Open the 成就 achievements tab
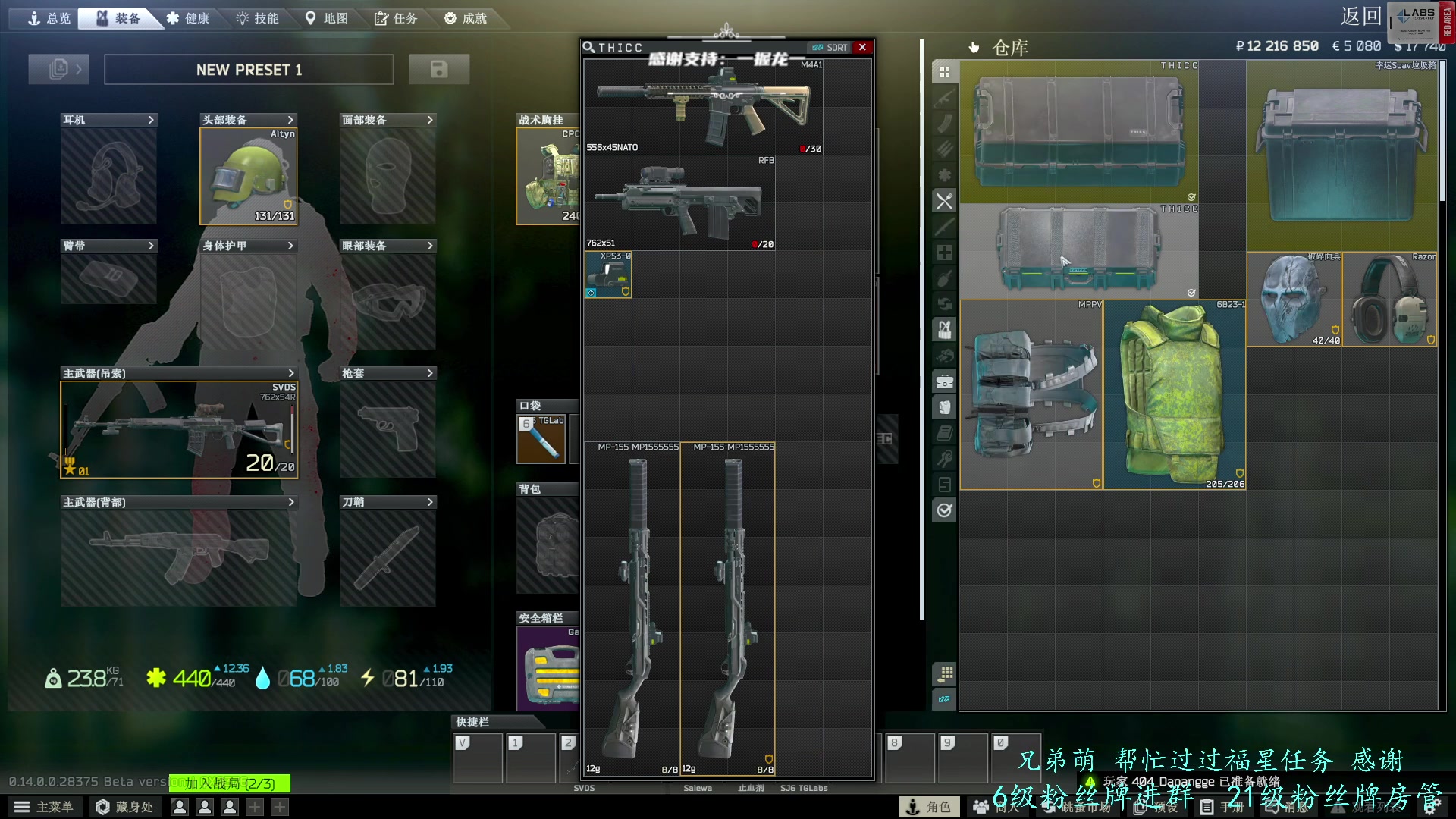 [x=466, y=18]
